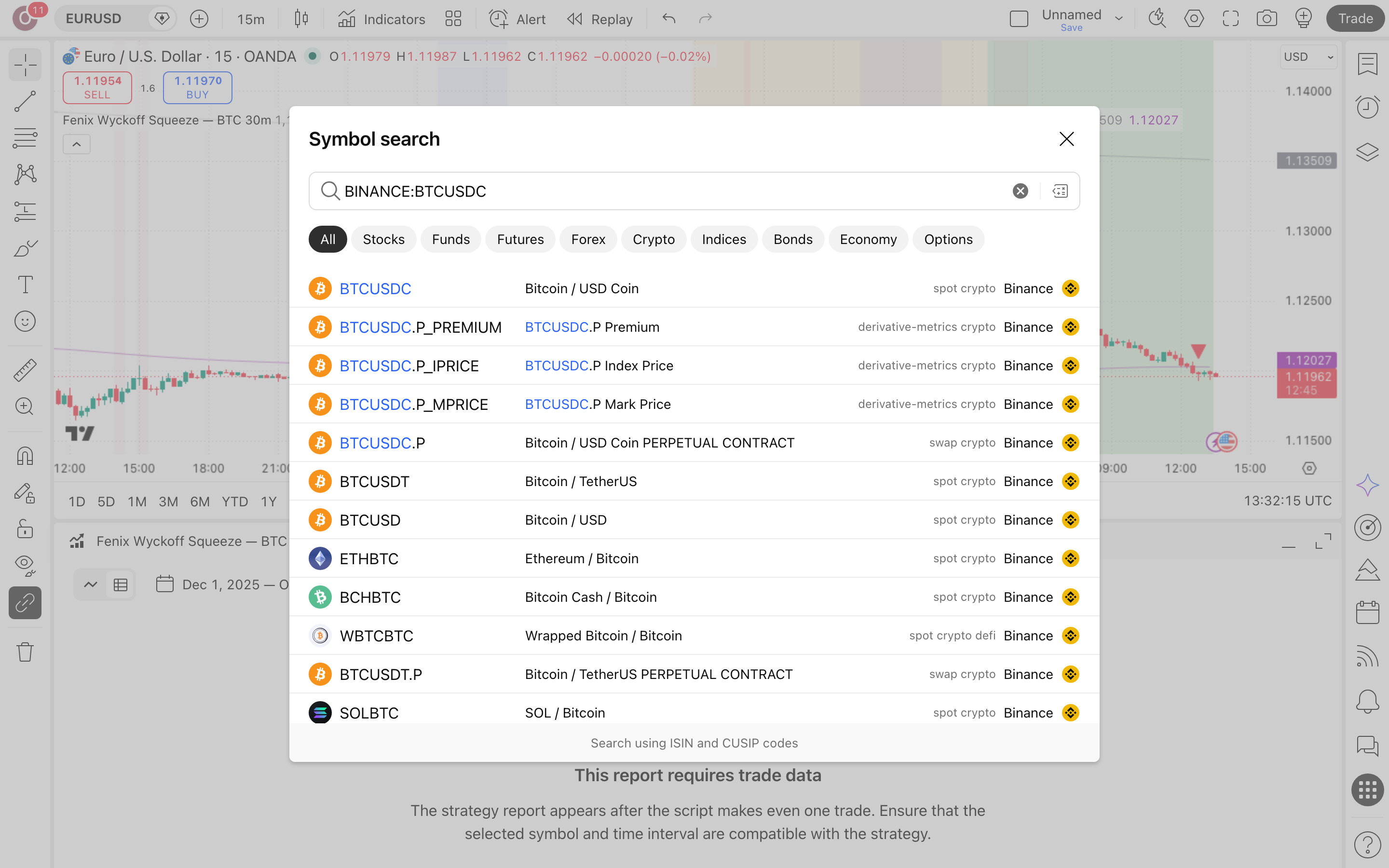
Task: Clear the symbol search input text
Action: click(x=1020, y=191)
